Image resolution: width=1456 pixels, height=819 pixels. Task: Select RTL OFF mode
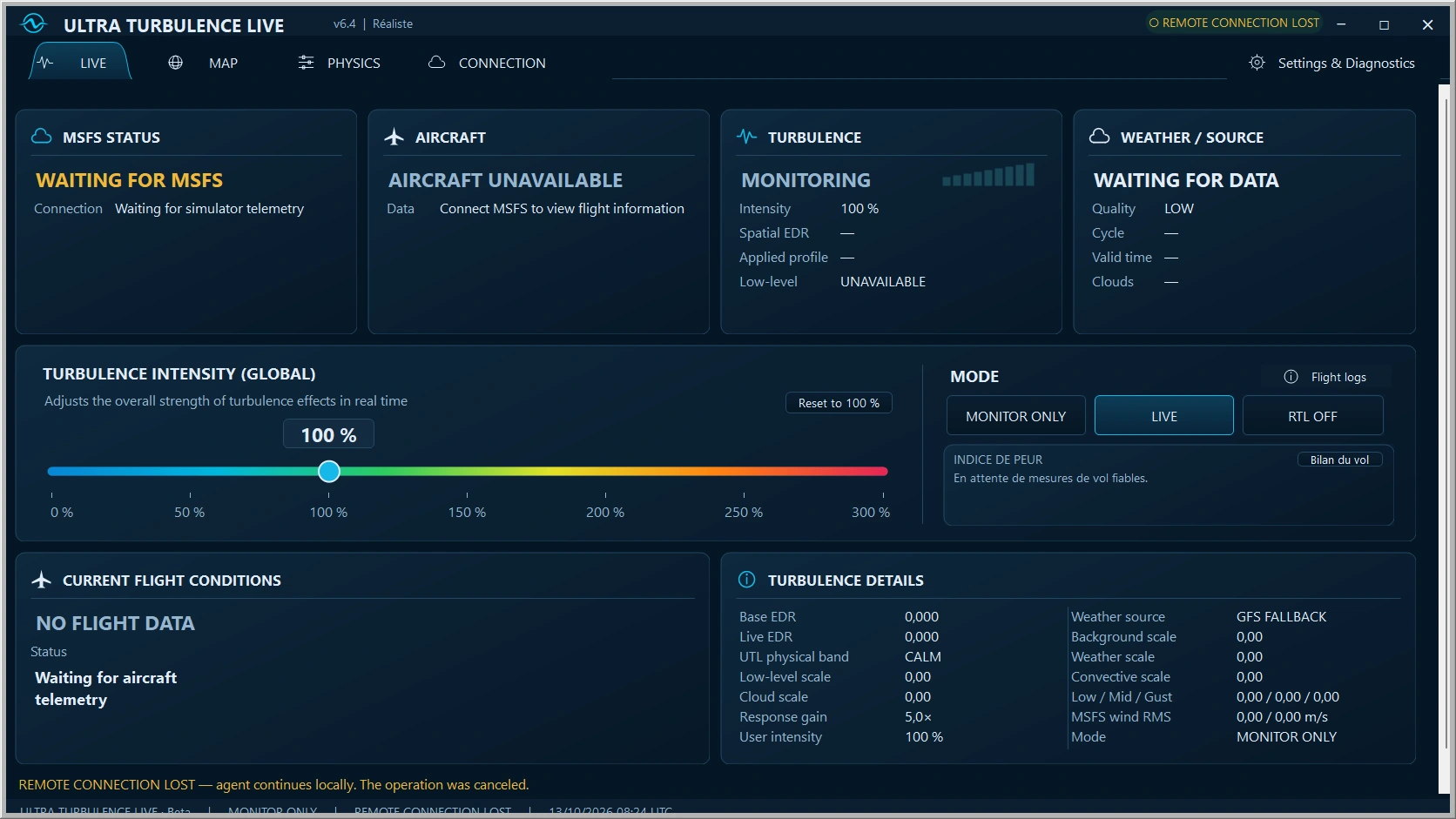point(1312,416)
